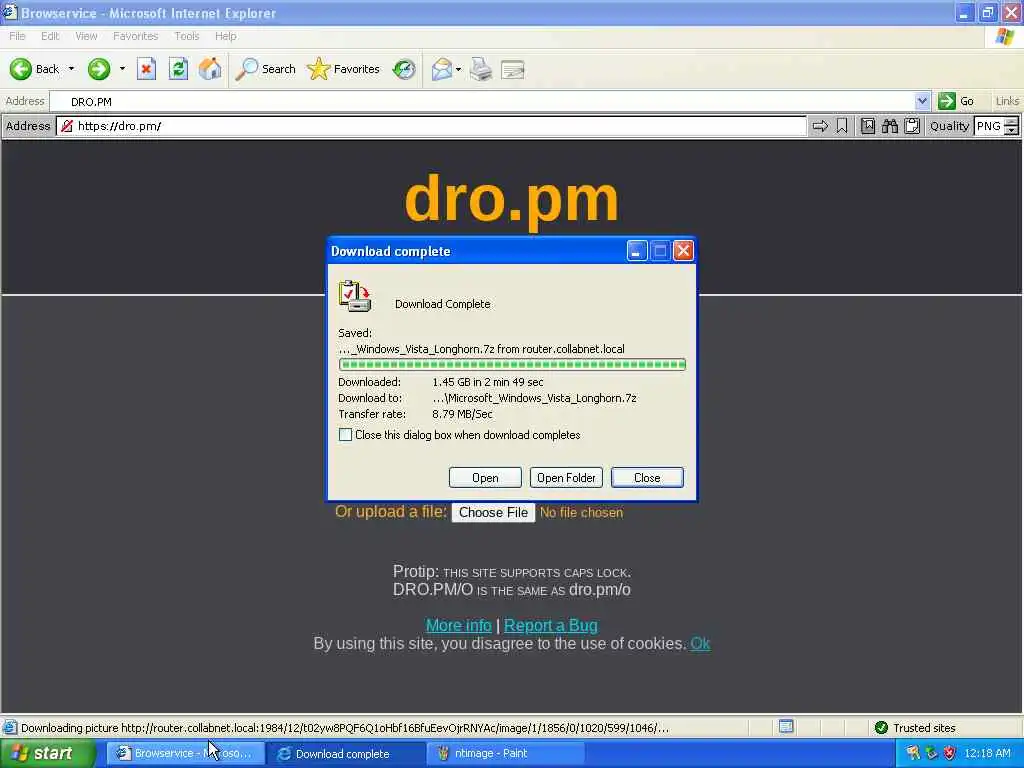
Task: Click the Mail envelope icon
Action: click(x=442, y=69)
